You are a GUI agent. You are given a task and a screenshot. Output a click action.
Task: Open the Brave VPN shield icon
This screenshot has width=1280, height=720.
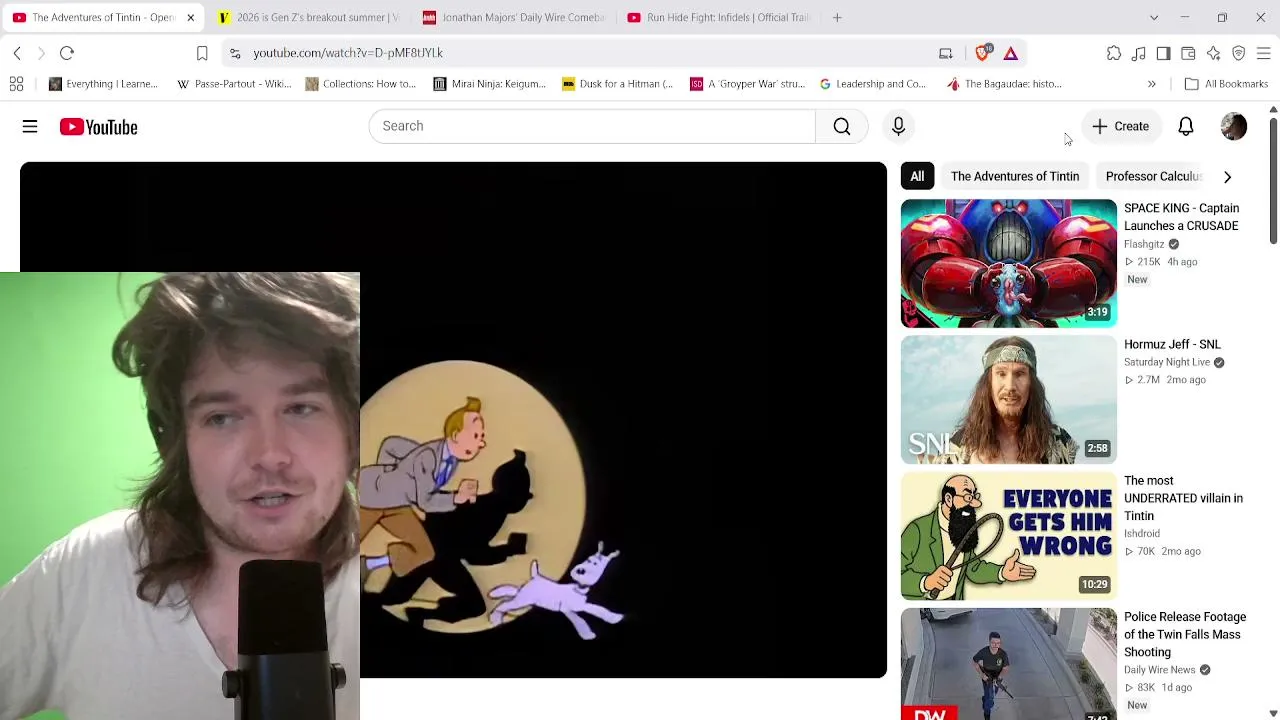pos(1238,53)
